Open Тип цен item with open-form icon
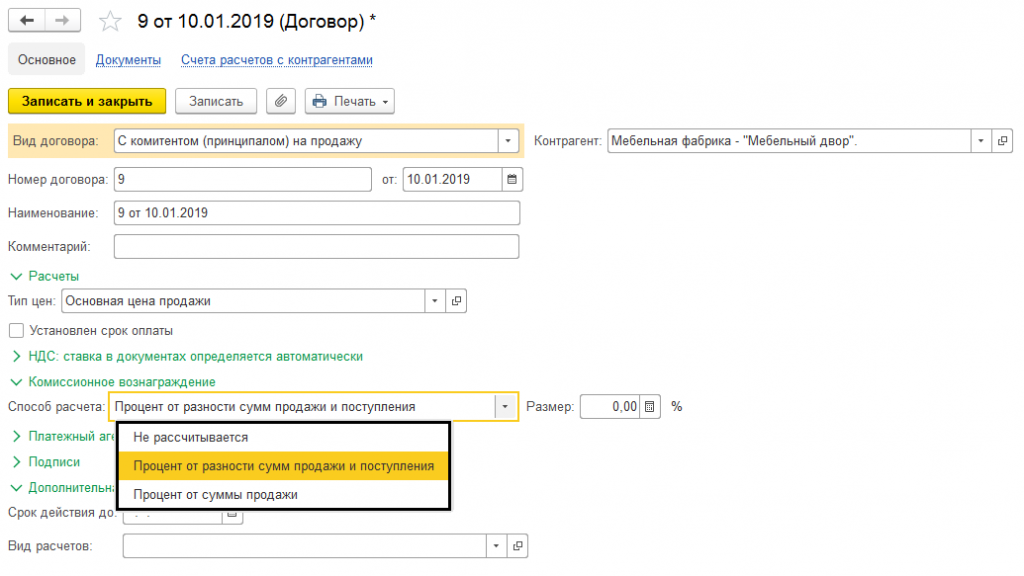The height and width of the screenshot is (576, 1024). coord(456,301)
